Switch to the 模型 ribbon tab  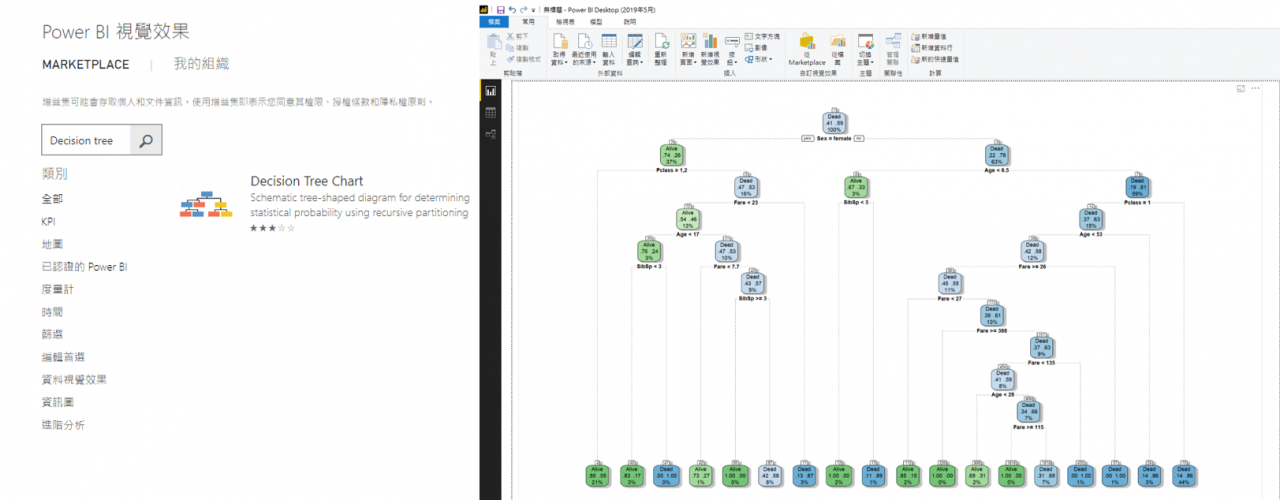(x=596, y=22)
